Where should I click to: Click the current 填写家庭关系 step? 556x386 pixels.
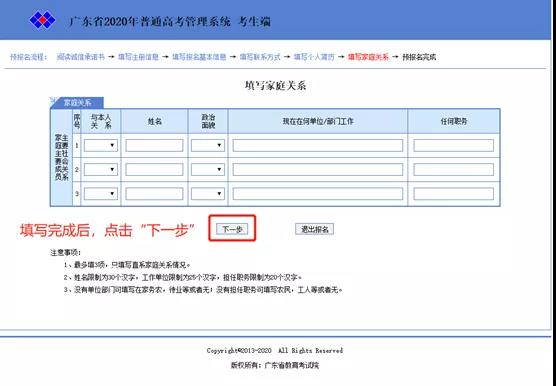368,57
